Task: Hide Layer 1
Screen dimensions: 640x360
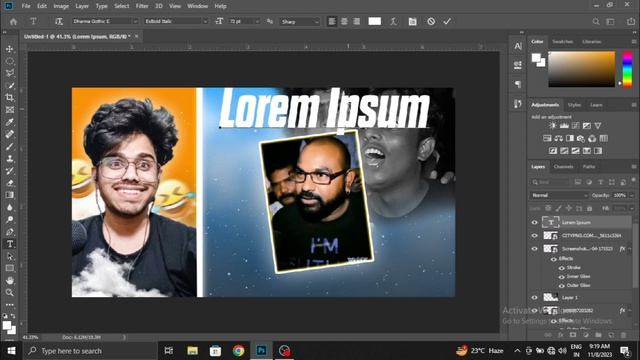Action: (x=534, y=298)
